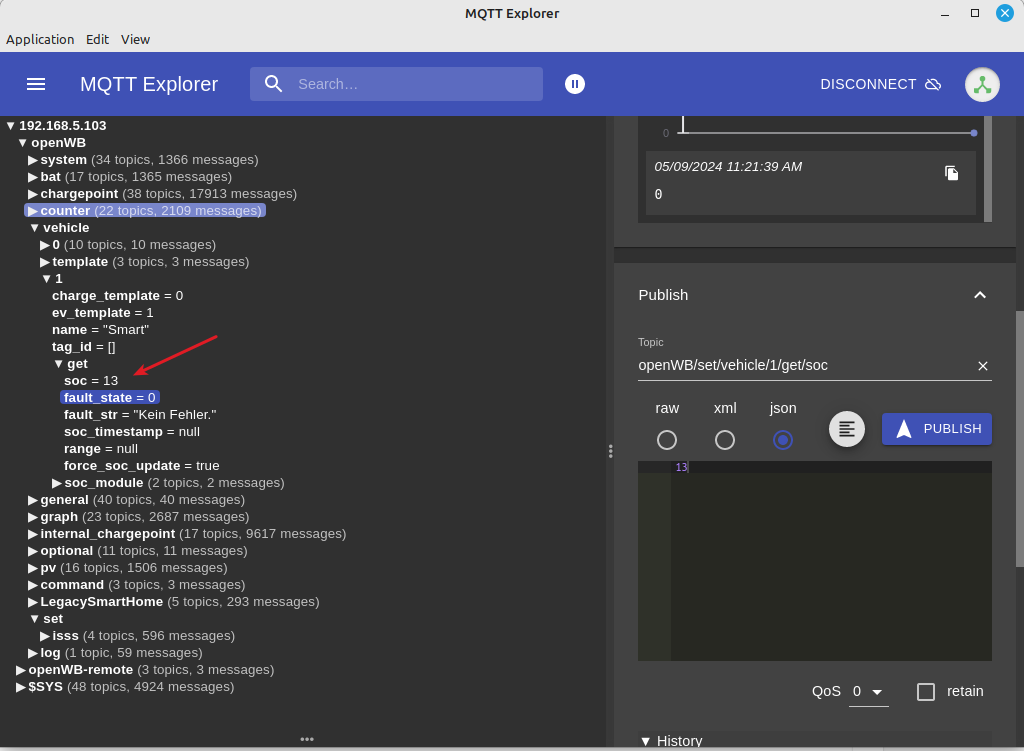Image resolution: width=1024 pixels, height=751 pixels.
Task: Select the charge_template = 0 topic
Action: [x=118, y=296]
